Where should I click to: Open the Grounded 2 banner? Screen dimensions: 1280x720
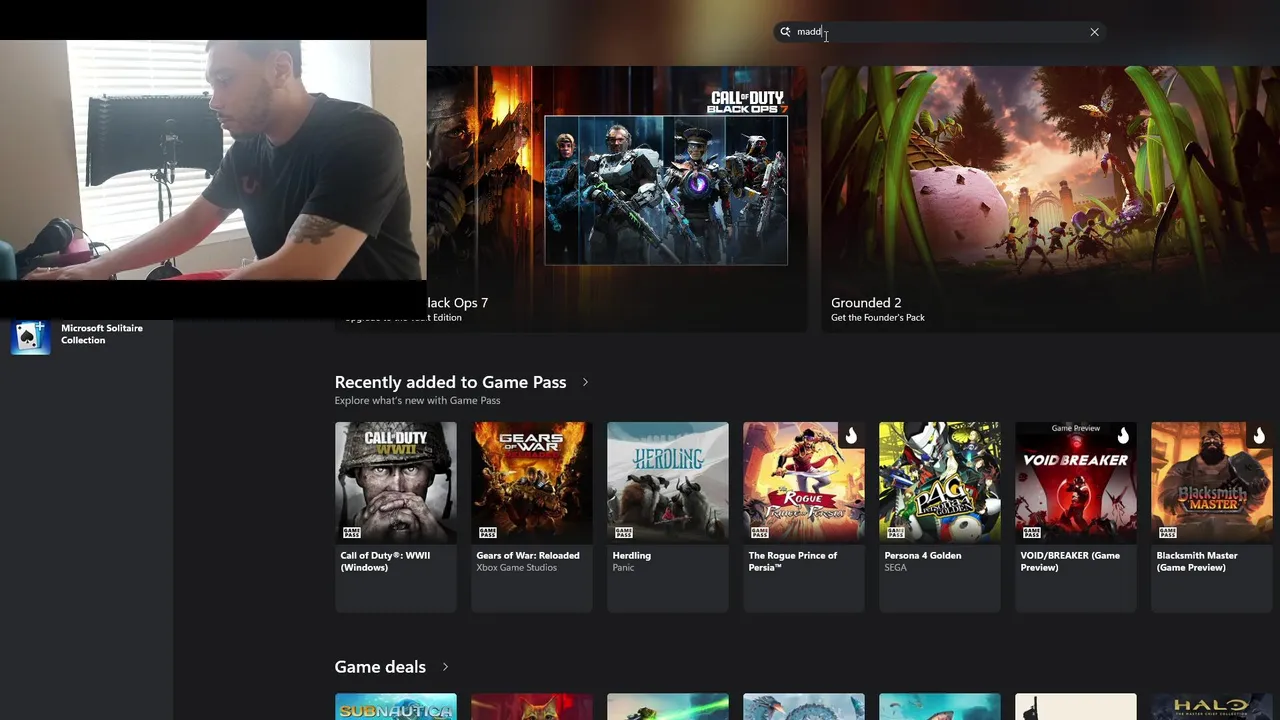point(1050,199)
